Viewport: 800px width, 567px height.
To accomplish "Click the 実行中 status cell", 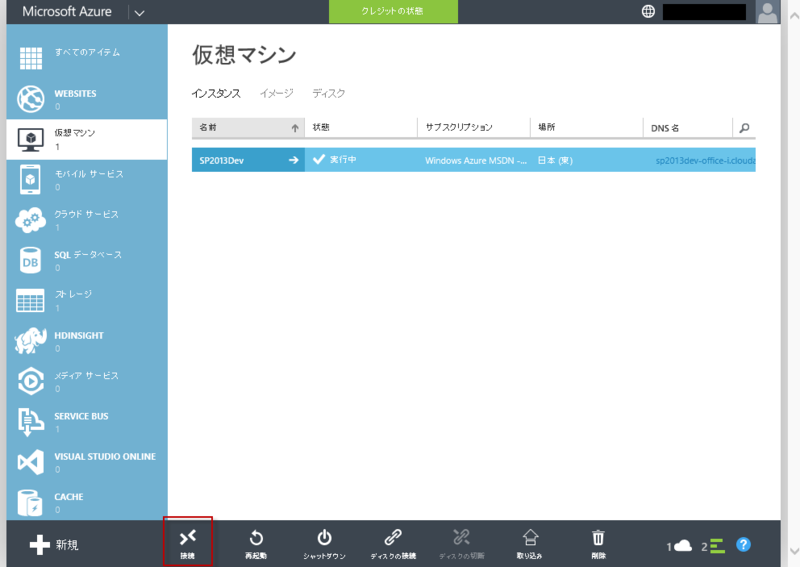I will pos(361,160).
